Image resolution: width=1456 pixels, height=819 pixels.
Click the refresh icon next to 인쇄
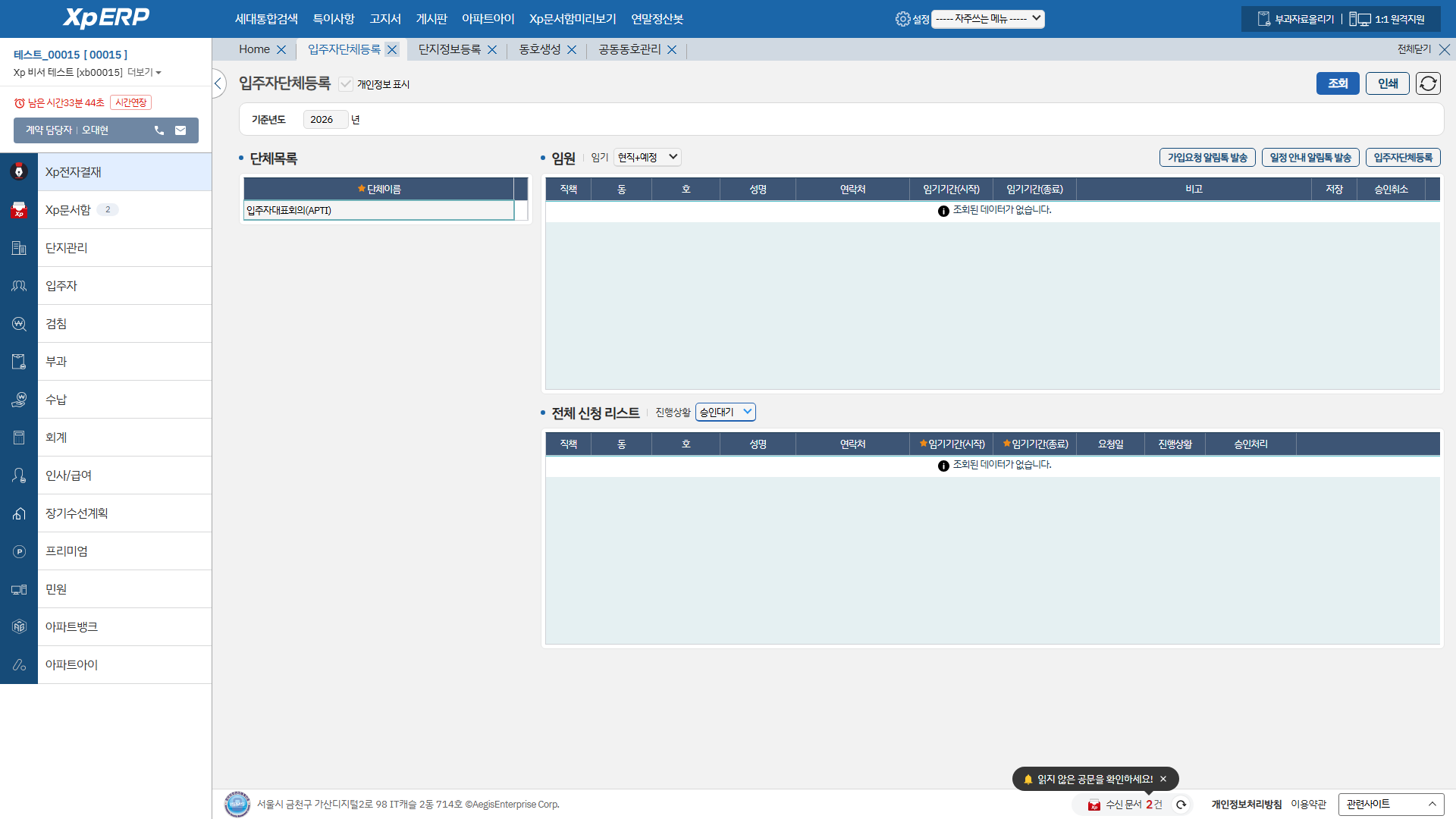pos(1428,83)
